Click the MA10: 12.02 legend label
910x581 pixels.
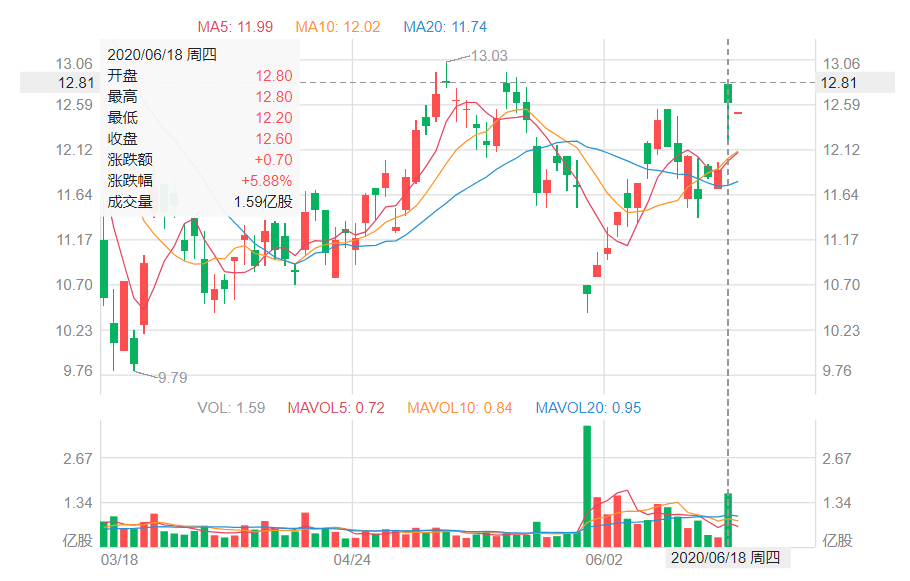click(338, 27)
